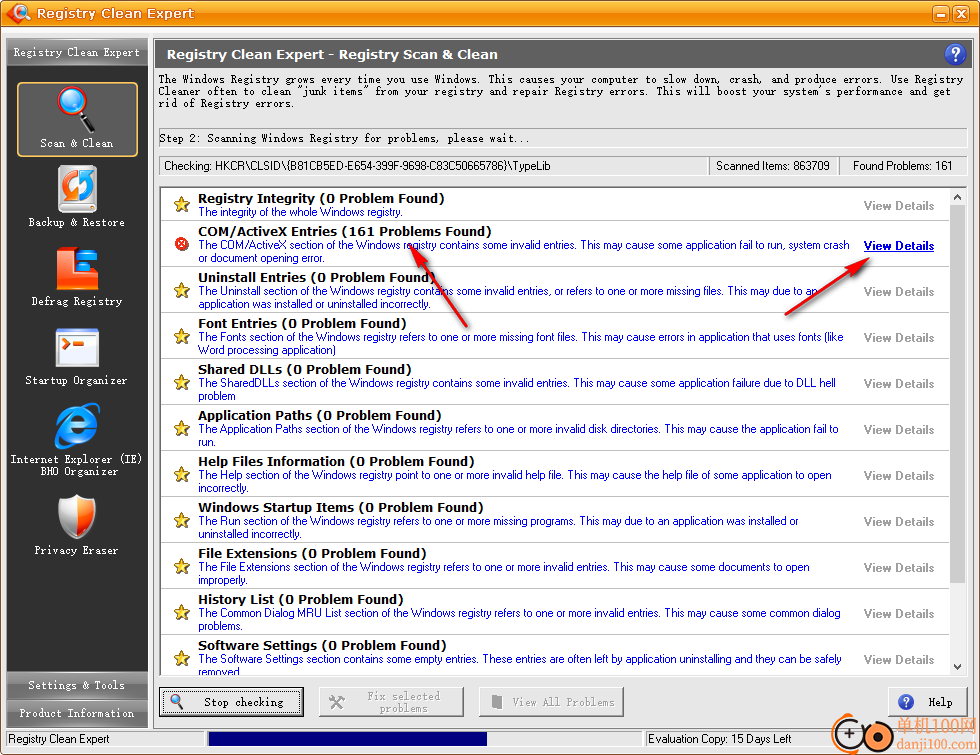The width and height of the screenshot is (980, 755).
Task: Launch the Defrag Registry tool
Action: point(78,276)
